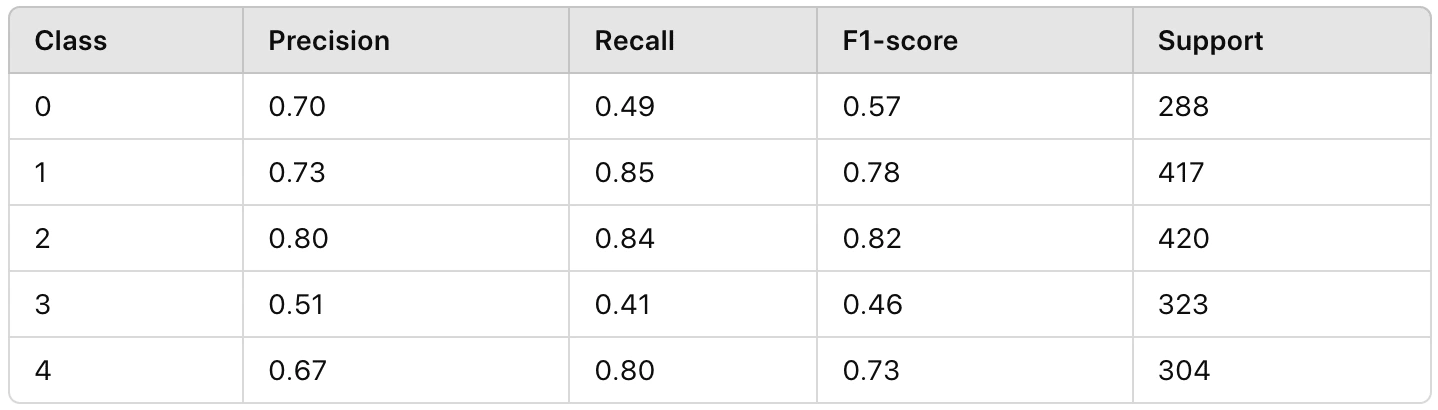
Task: Click the Recall column header
Action: (x=634, y=41)
